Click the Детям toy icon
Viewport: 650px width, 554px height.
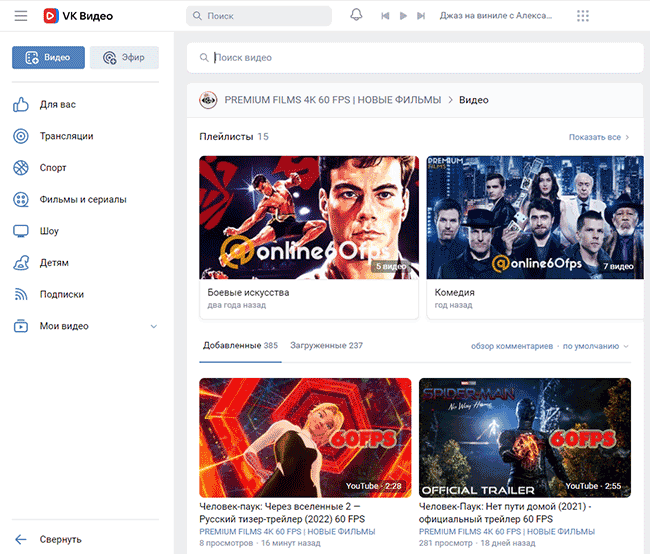tap(21, 262)
